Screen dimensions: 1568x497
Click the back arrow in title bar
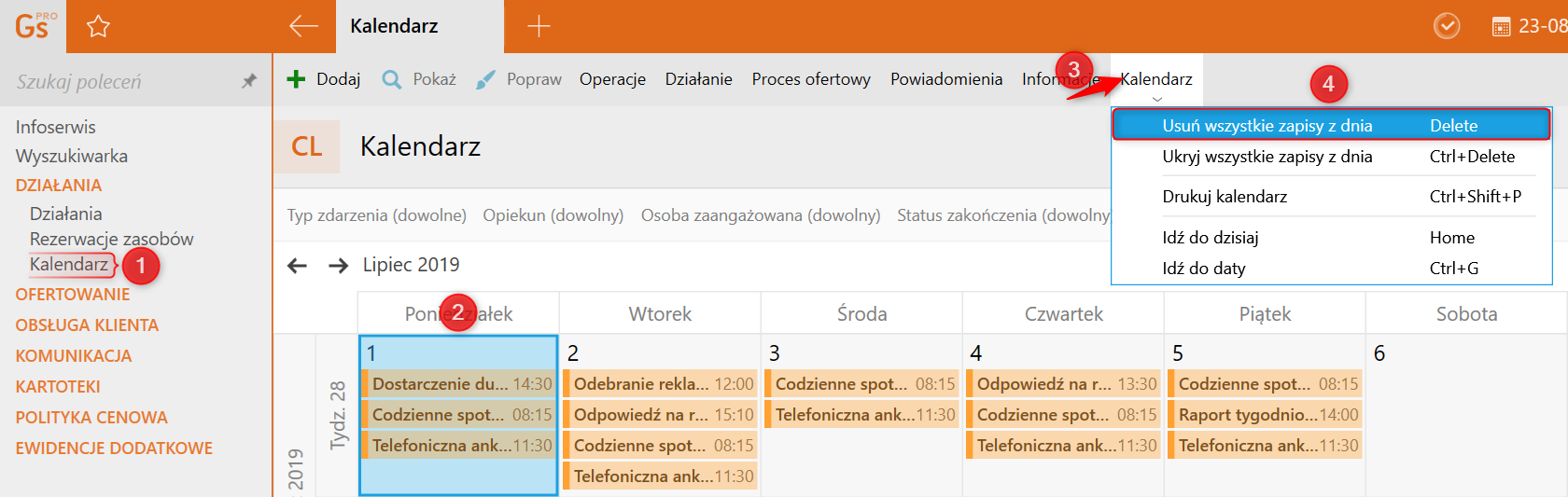pos(303,26)
